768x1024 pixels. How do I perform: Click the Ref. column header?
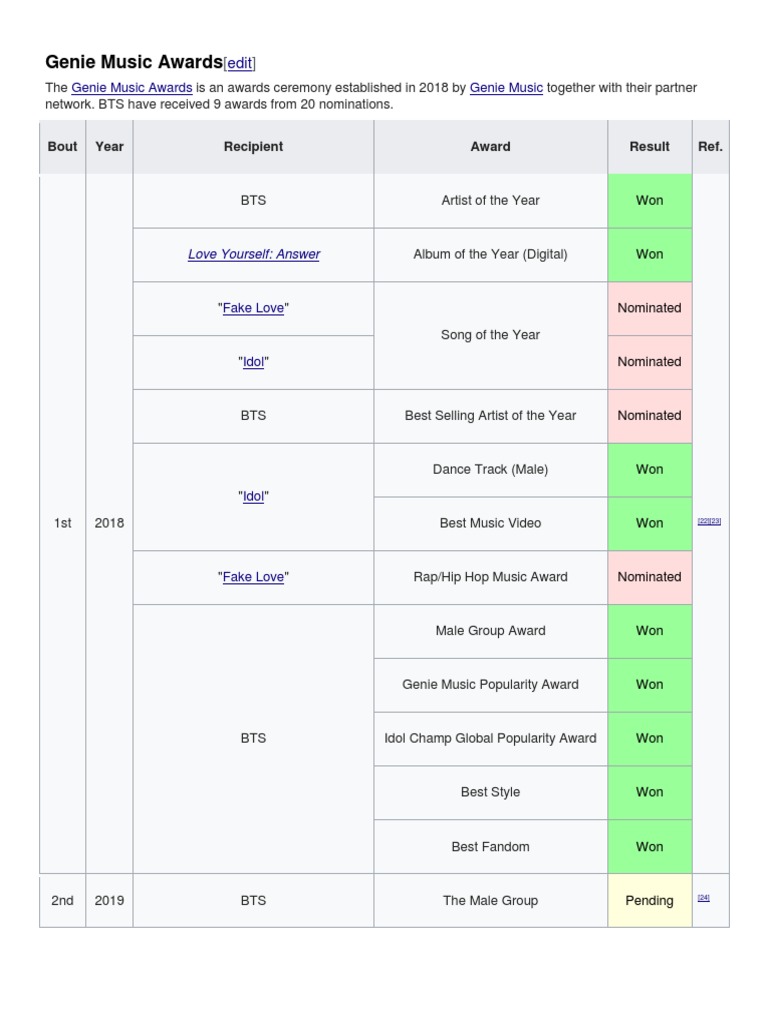(710, 146)
